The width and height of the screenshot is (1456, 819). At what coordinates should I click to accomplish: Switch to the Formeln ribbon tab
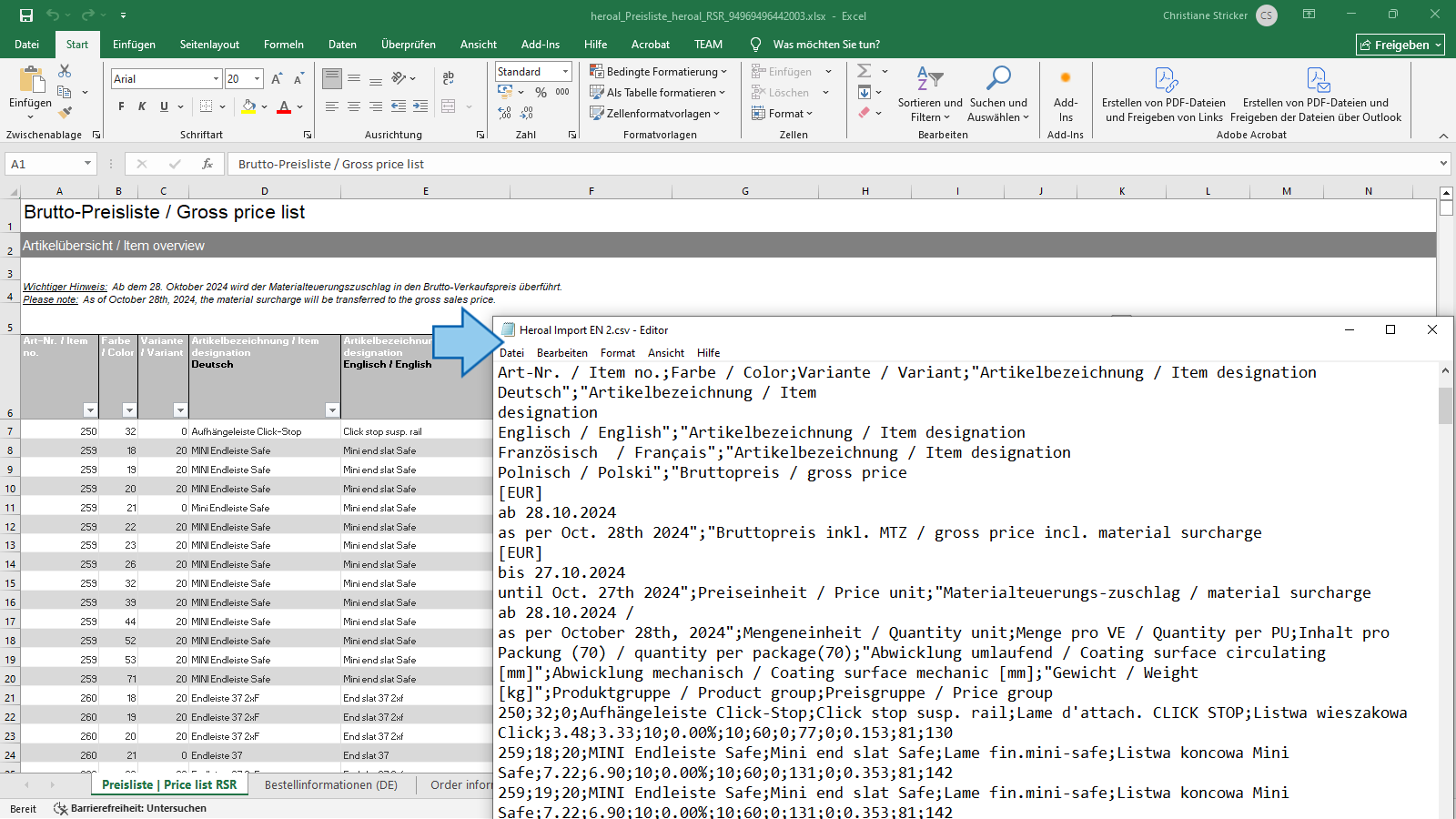(284, 45)
